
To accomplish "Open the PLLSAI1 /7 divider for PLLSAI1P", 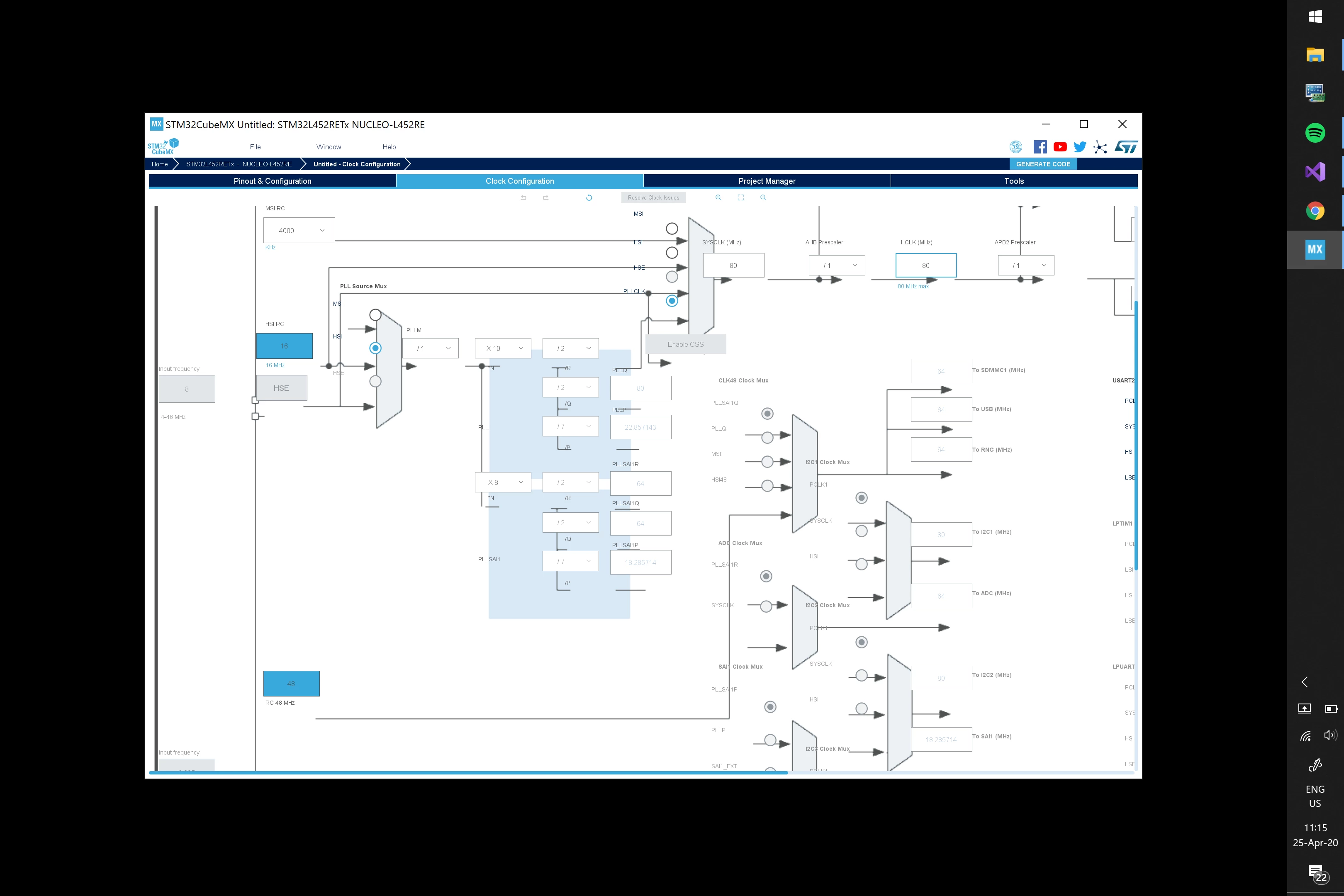I will click(x=570, y=561).
